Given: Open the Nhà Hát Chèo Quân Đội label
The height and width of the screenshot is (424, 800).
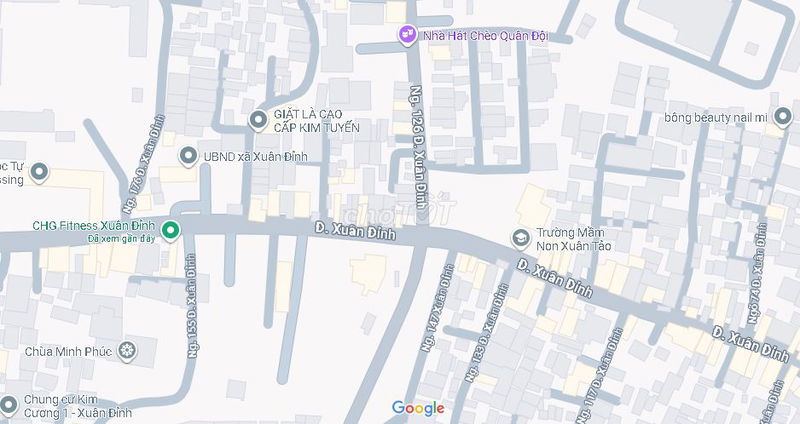Looking at the screenshot, I should (x=485, y=36).
